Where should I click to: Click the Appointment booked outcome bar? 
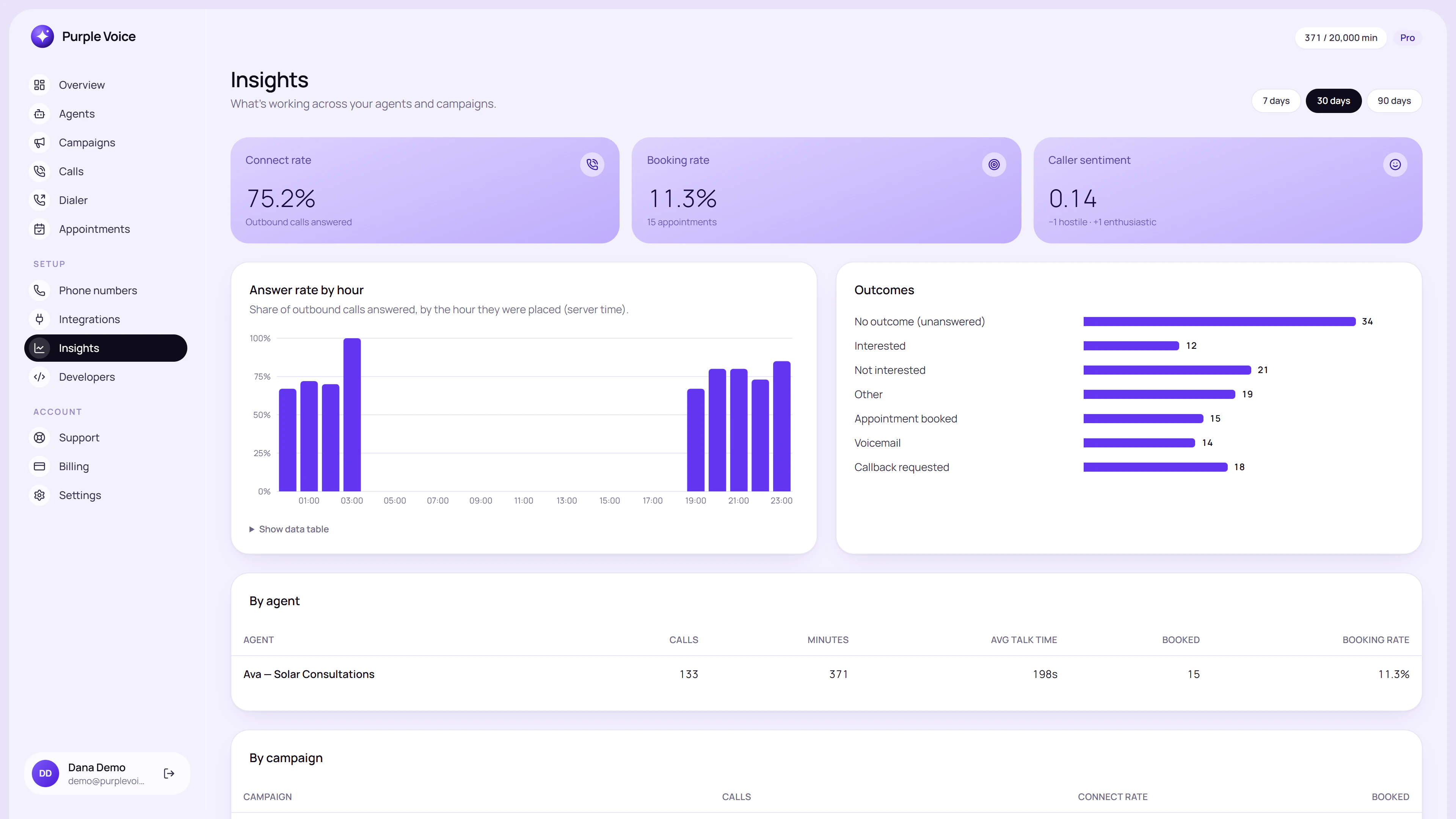[x=1143, y=419]
